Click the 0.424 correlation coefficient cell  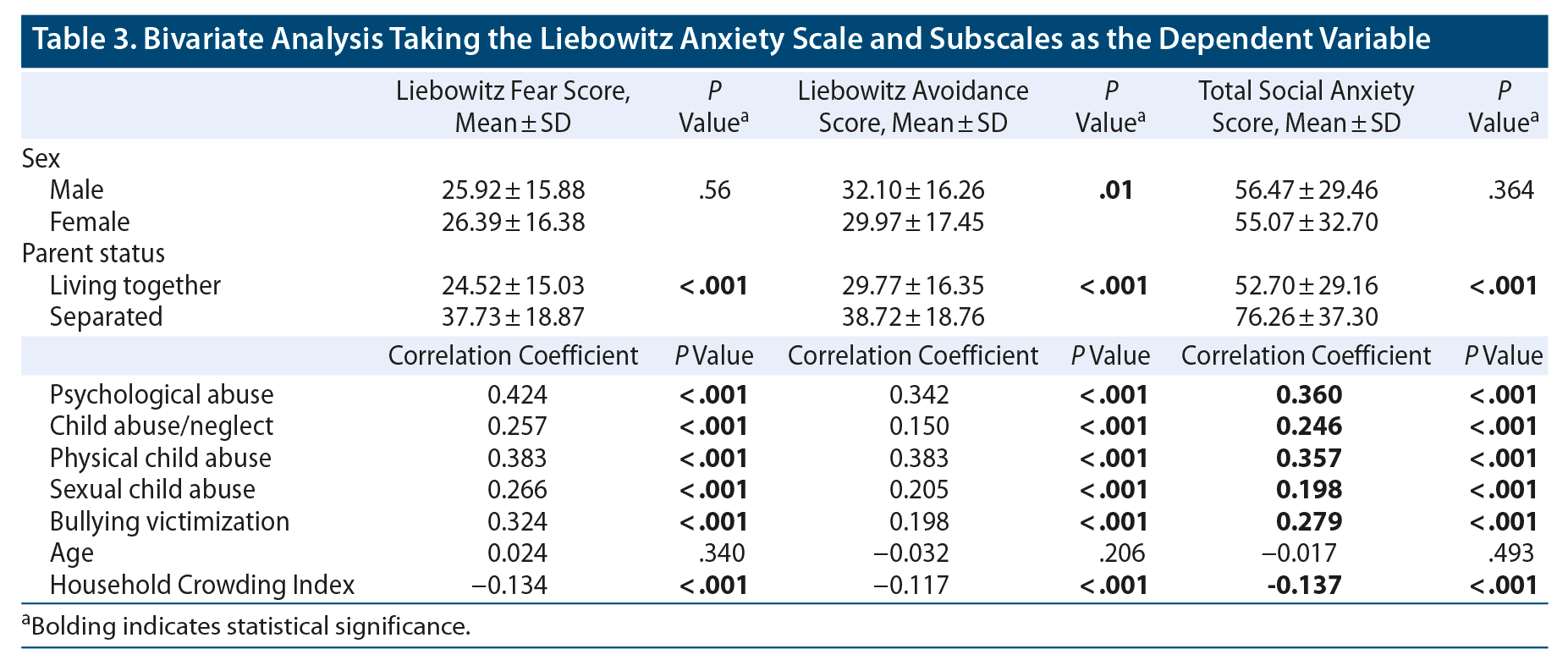[x=517, y=394]
